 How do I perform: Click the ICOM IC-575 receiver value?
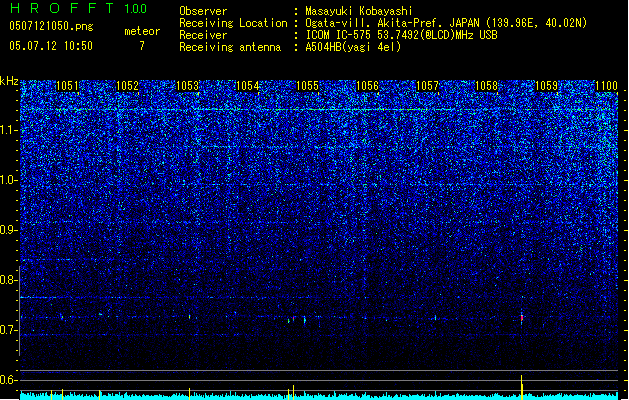tap(401, 35)
